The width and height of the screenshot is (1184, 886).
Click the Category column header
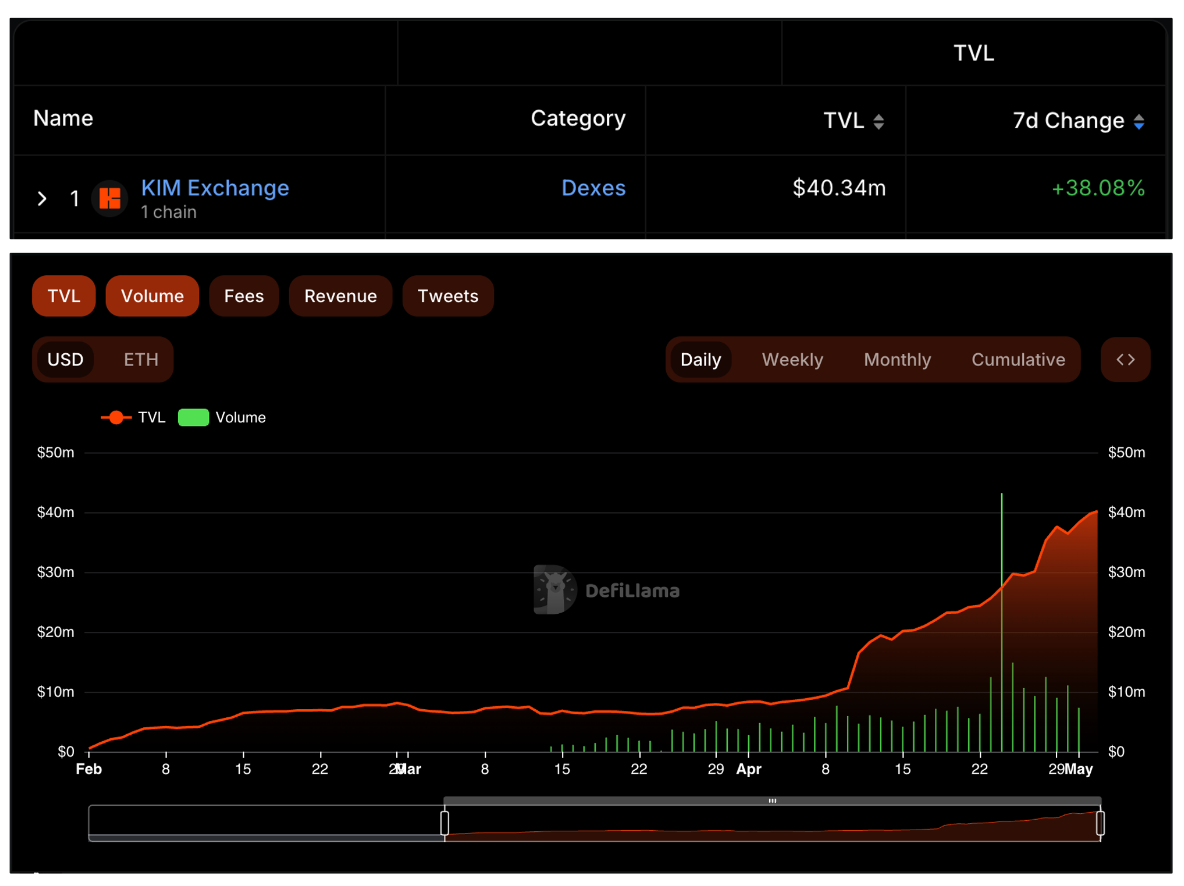tap(578, 119)
